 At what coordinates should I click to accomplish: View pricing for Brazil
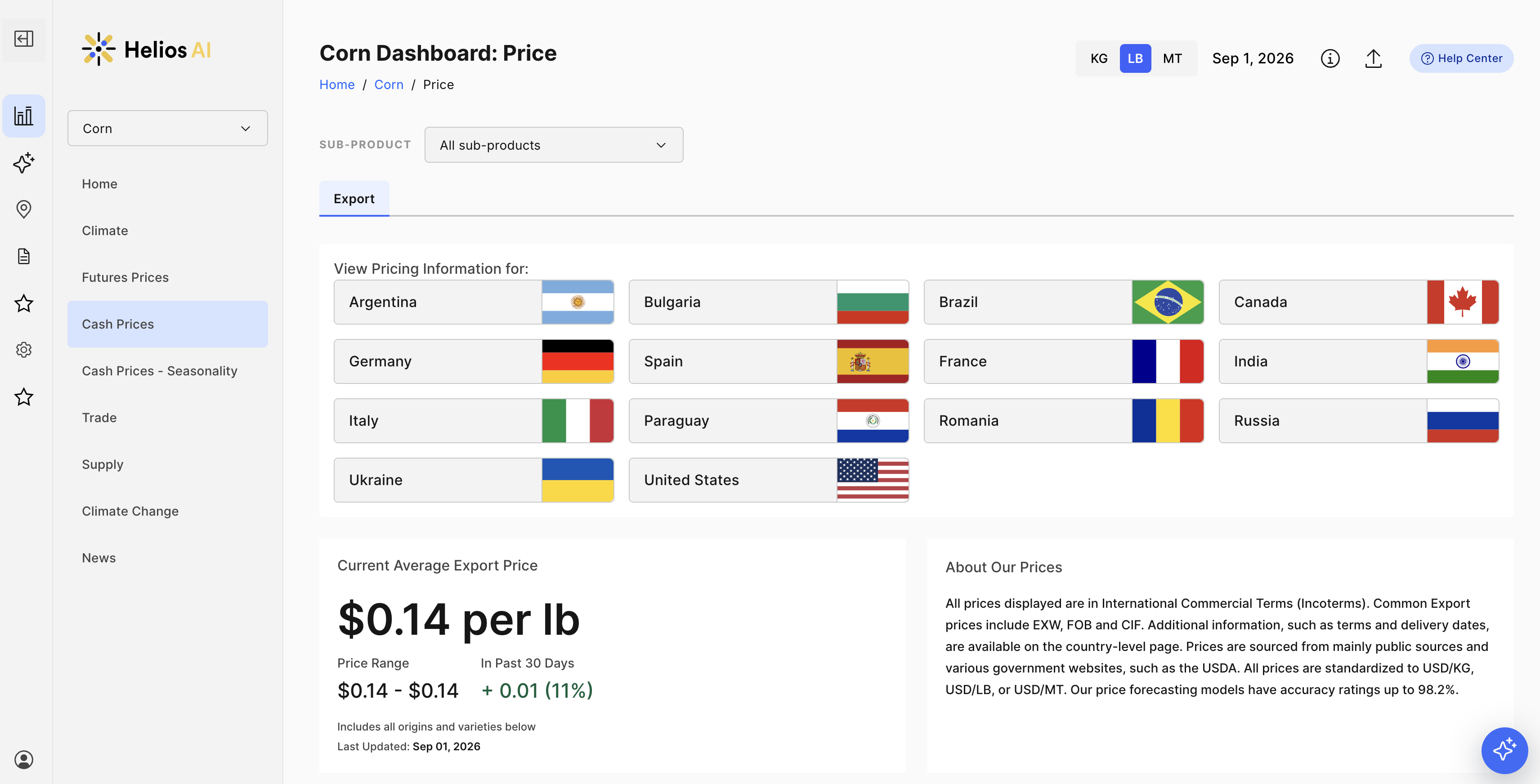(1064, 302)
